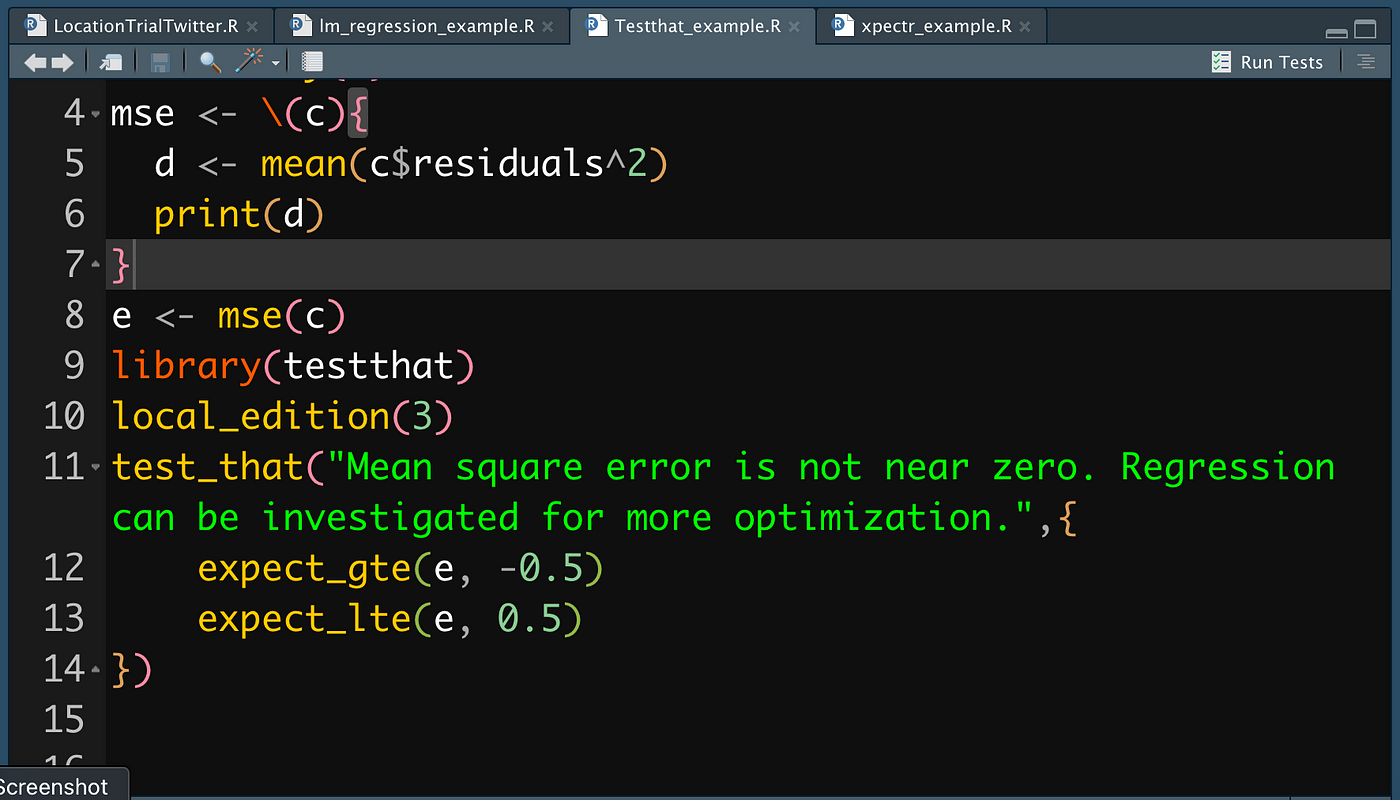Click the code tools magic wand
This screenshot has height=800, width=1400.
click(x=248, y=61)
